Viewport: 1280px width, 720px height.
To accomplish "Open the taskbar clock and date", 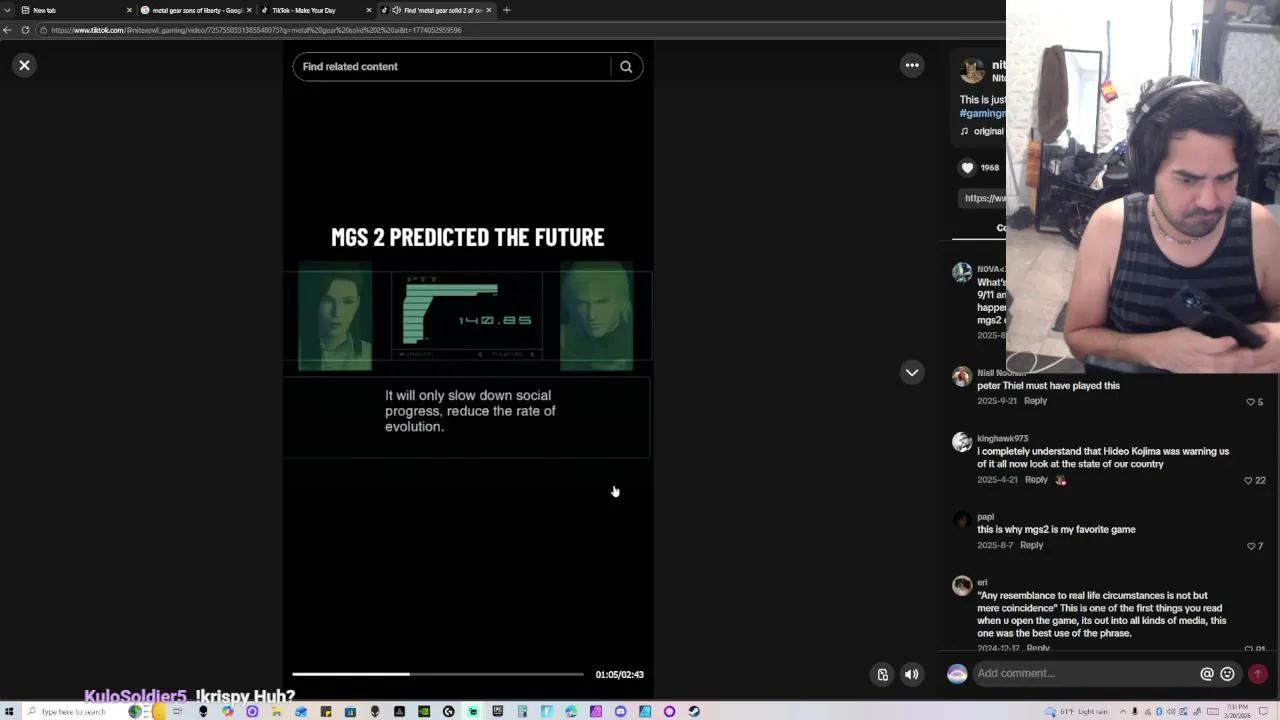I will point(1237,711).
